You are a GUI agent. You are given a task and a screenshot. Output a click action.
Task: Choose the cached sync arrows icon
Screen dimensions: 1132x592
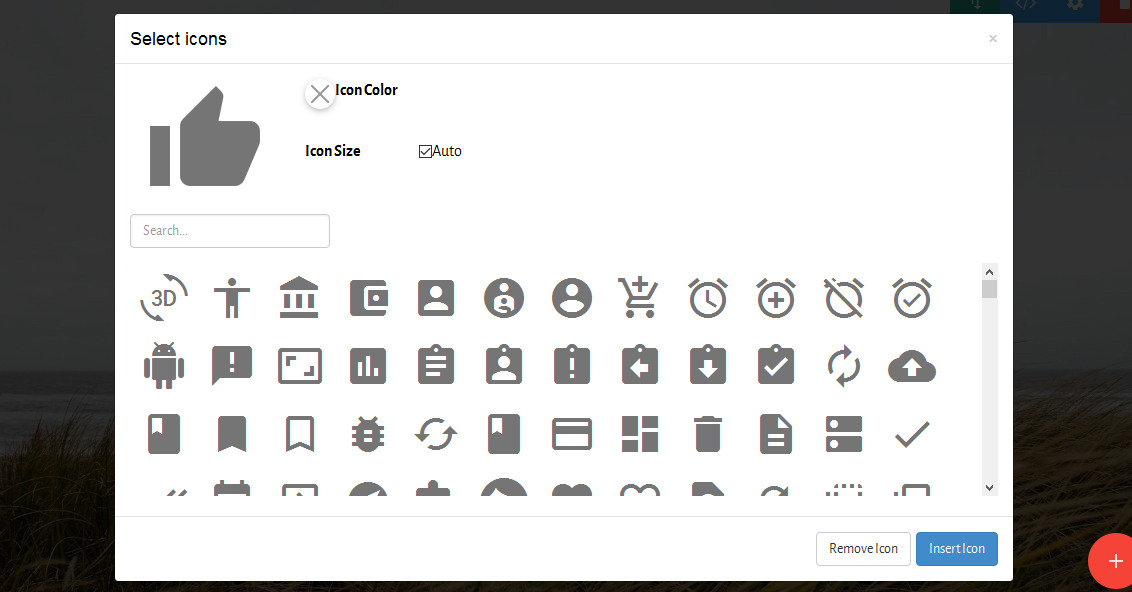pos(436,434)
